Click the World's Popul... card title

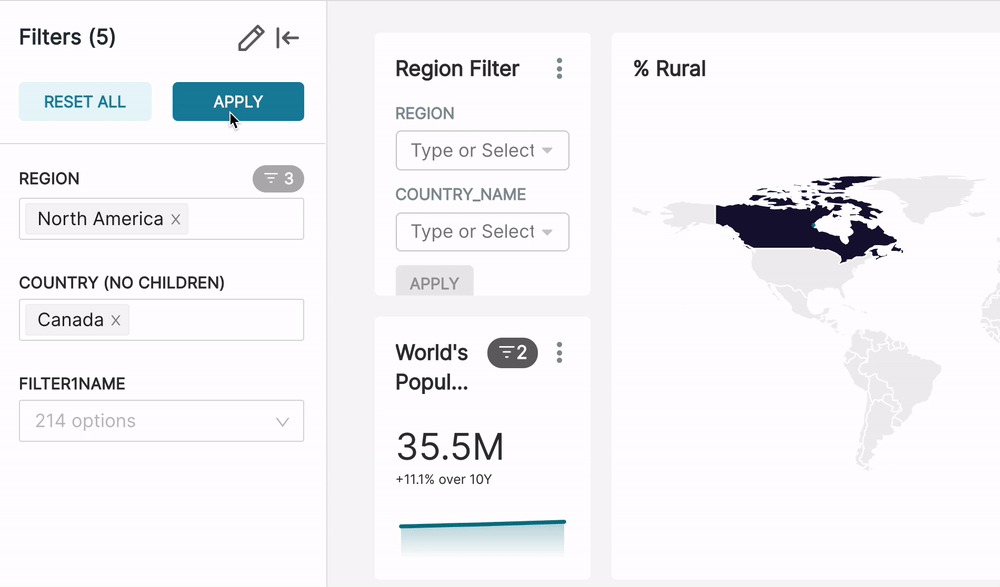pos(432,367)
